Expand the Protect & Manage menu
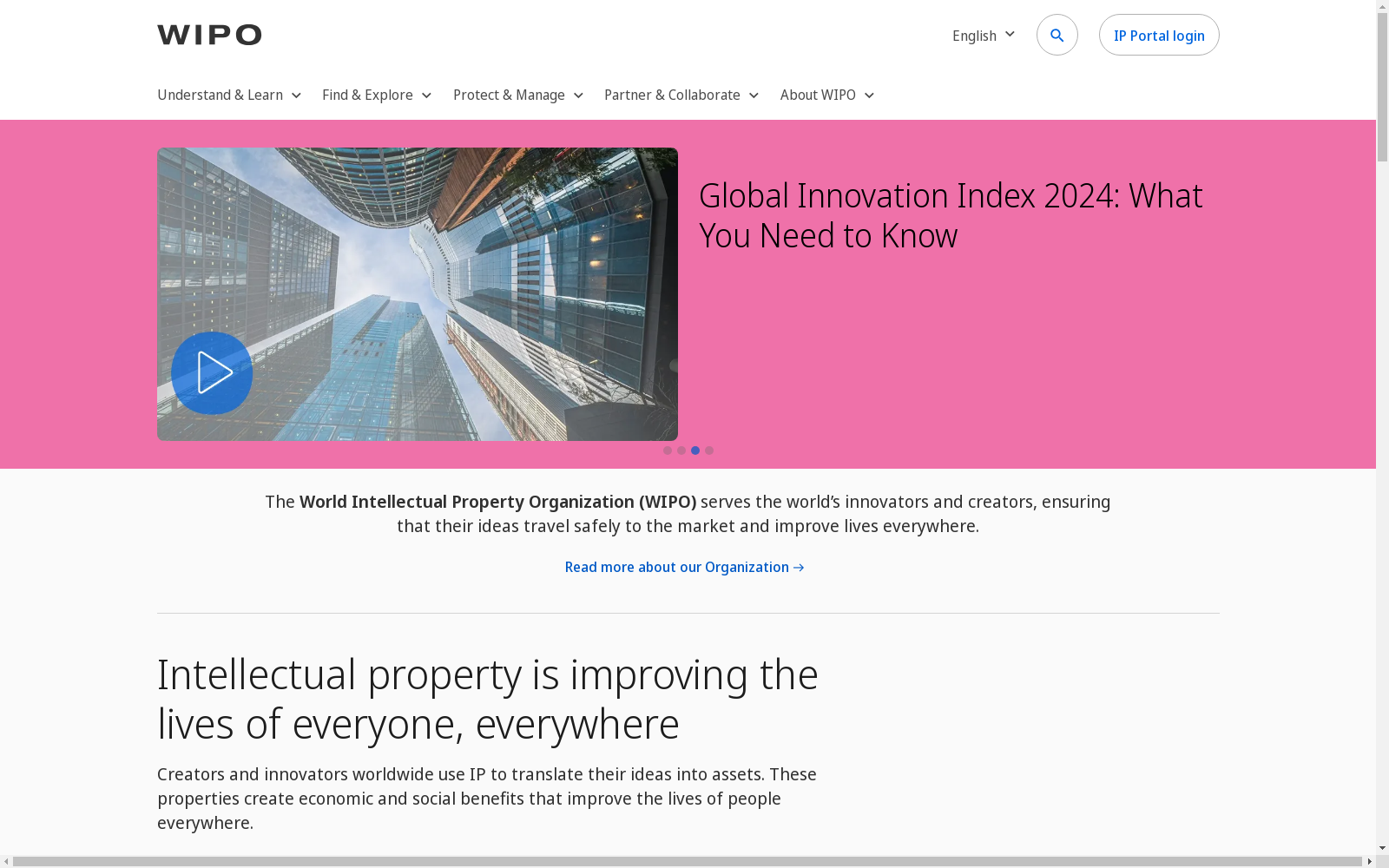The image size is (1389, 868). [518, 95]
